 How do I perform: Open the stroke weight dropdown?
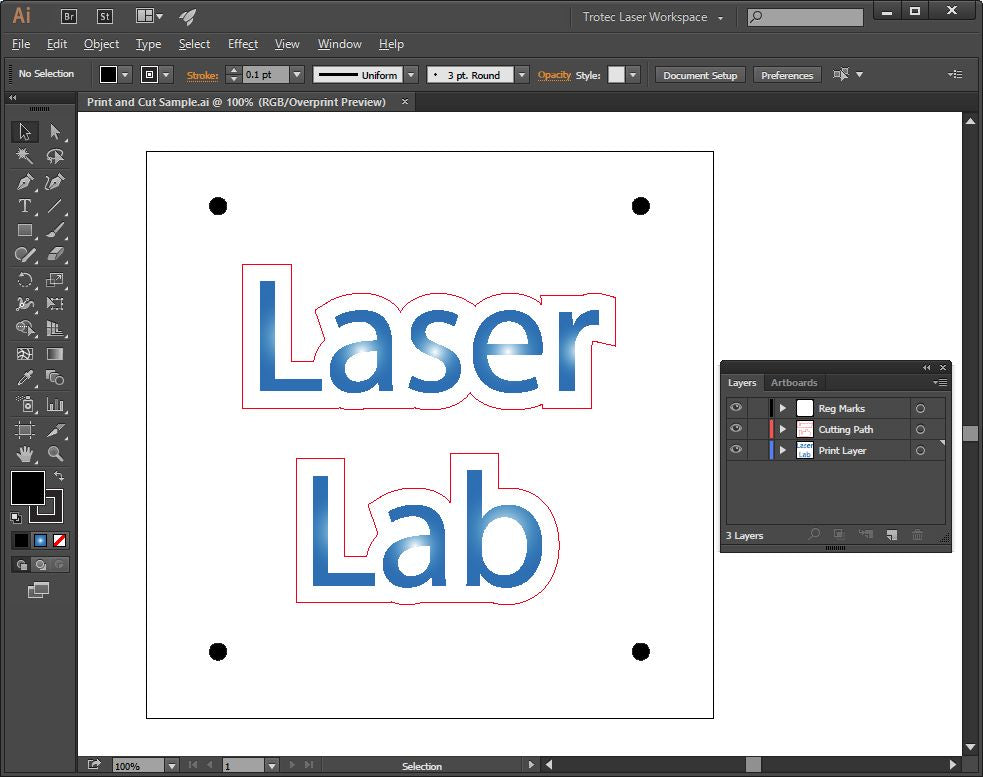[x=297, y=75]
